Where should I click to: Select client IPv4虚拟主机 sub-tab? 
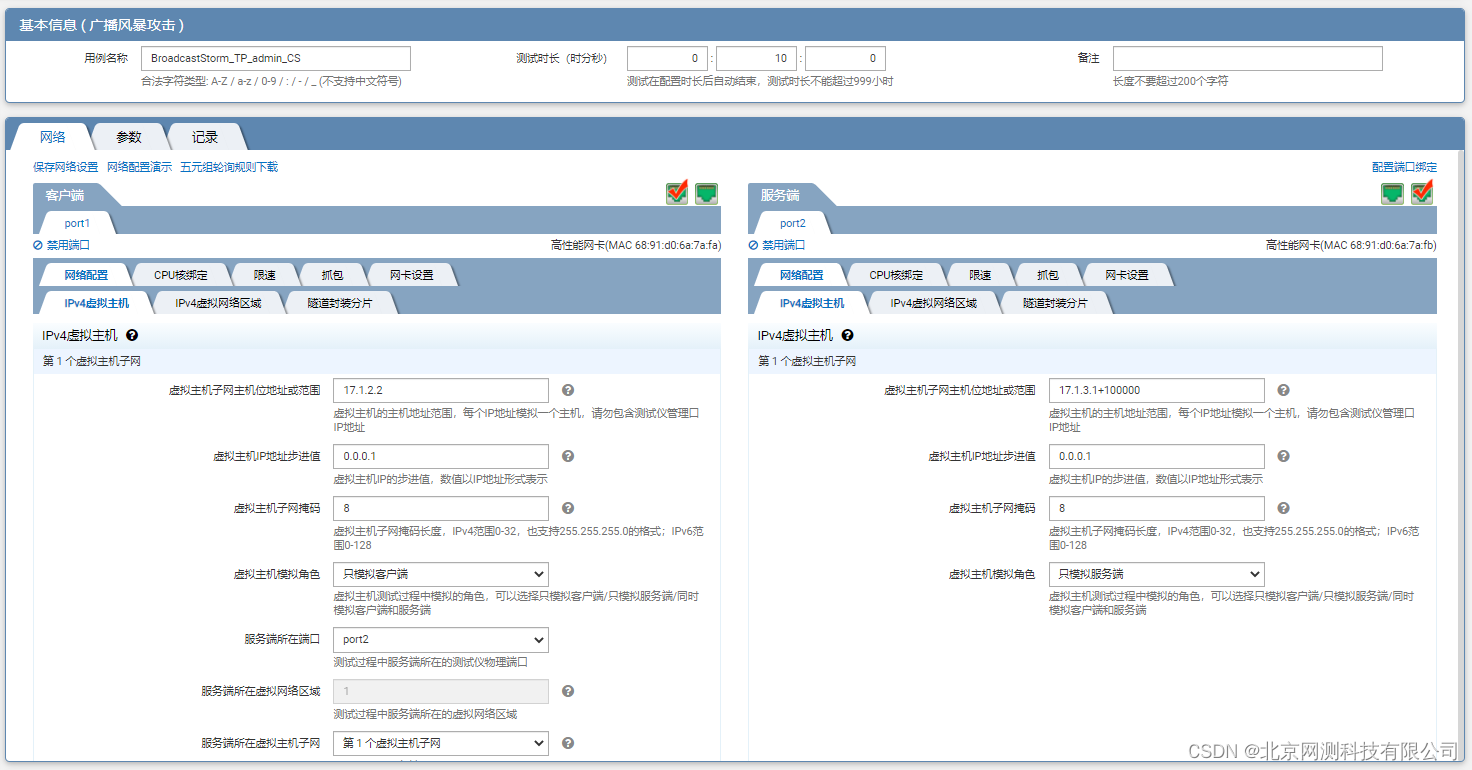click(97, 303)
